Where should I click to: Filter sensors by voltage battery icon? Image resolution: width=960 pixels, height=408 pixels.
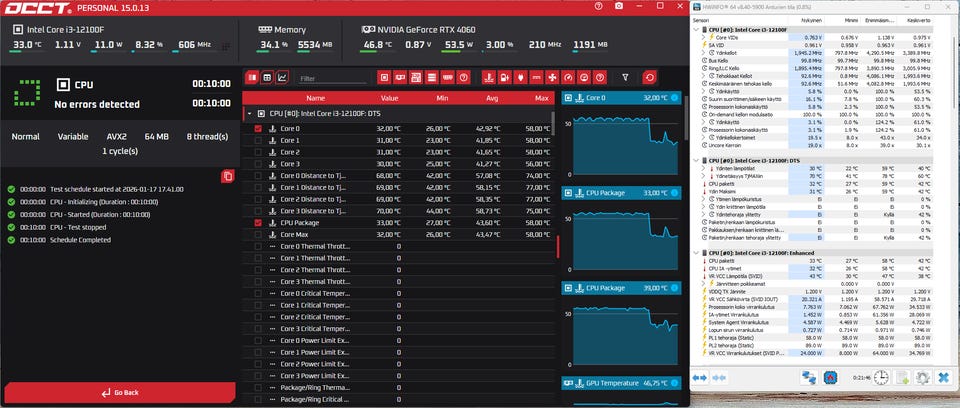(504, 78)
